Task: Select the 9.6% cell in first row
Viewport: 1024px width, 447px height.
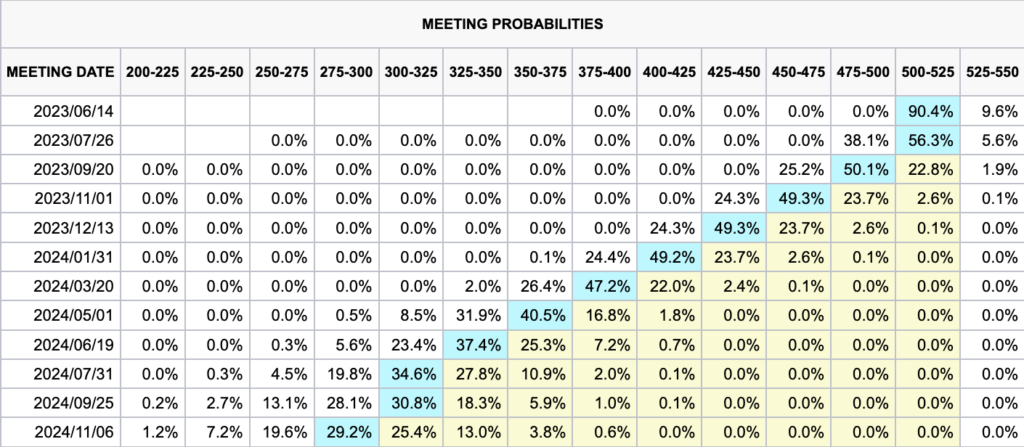Action: (991, 112)
